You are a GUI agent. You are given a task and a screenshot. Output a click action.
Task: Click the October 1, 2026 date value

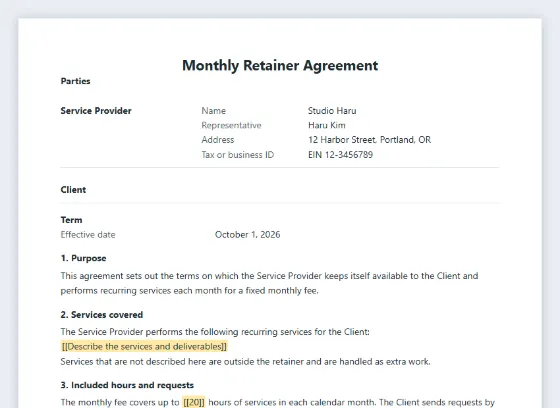coord(248,235)
